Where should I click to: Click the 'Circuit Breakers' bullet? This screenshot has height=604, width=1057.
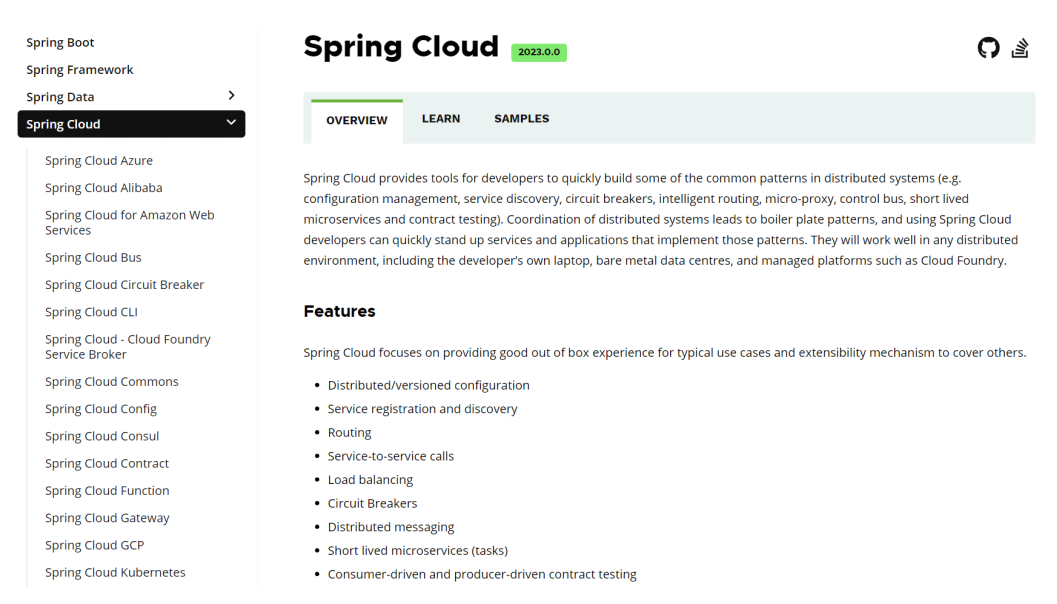pos(372,504)
